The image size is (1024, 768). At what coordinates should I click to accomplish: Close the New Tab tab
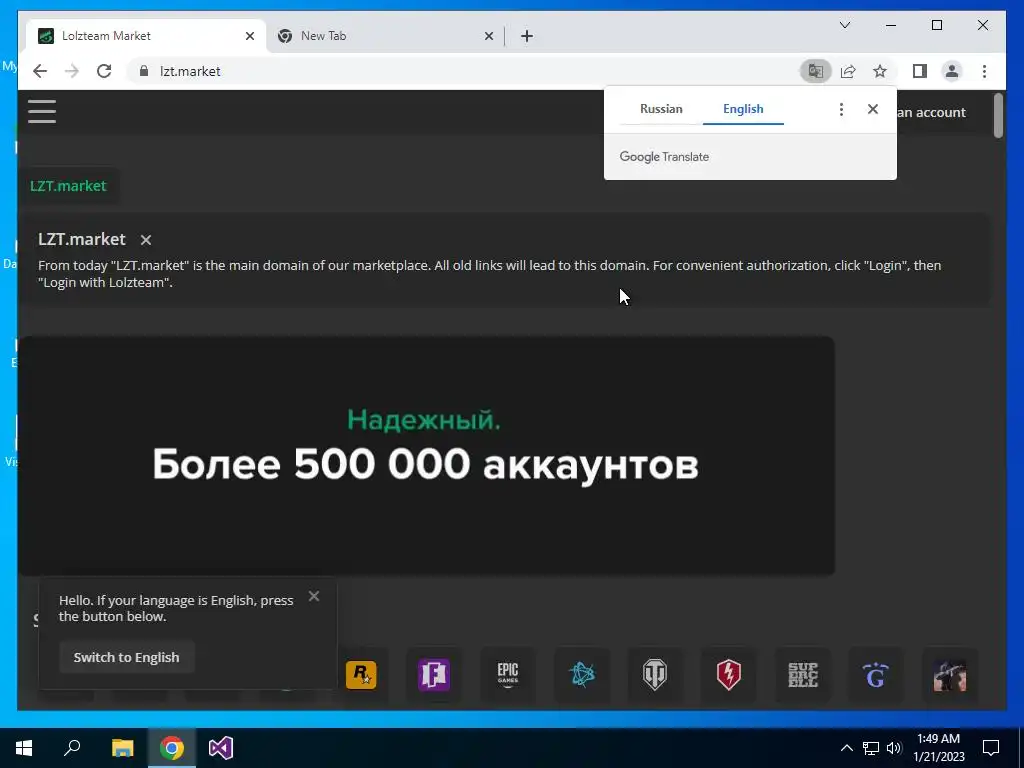tap(488, 36)
